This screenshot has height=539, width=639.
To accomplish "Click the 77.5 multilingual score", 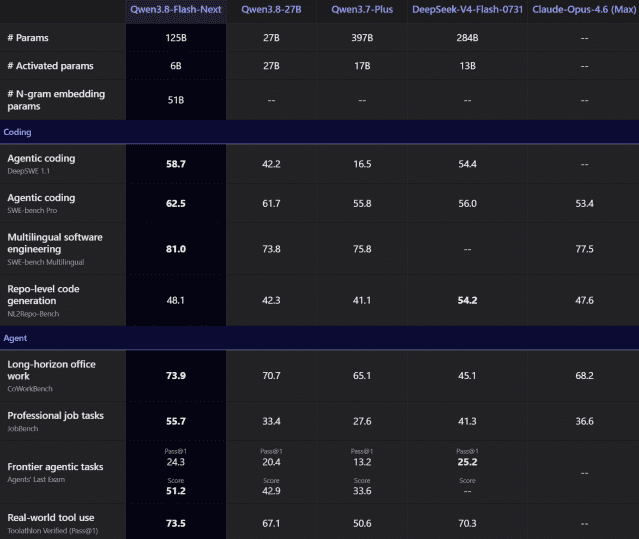I will (x=584, y=249).
